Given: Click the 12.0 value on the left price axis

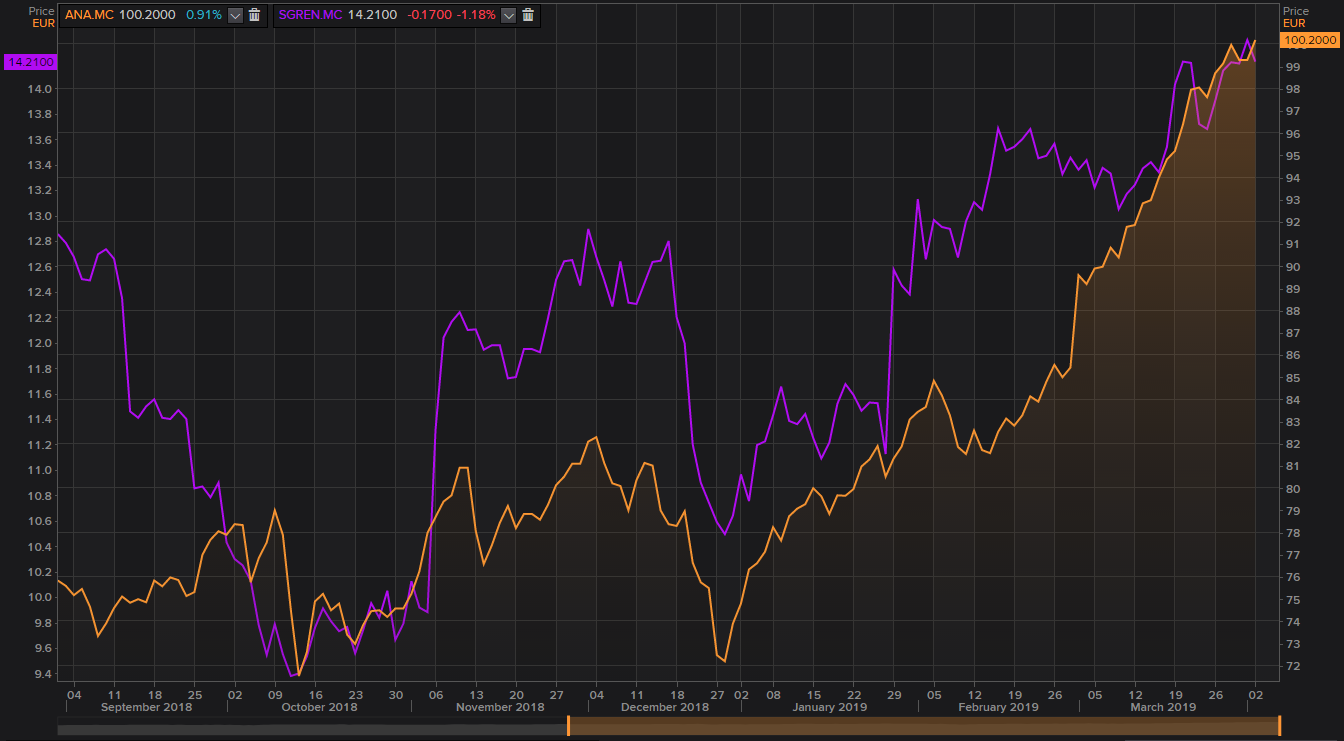Looking at the screenshot, I should (40, 344).
